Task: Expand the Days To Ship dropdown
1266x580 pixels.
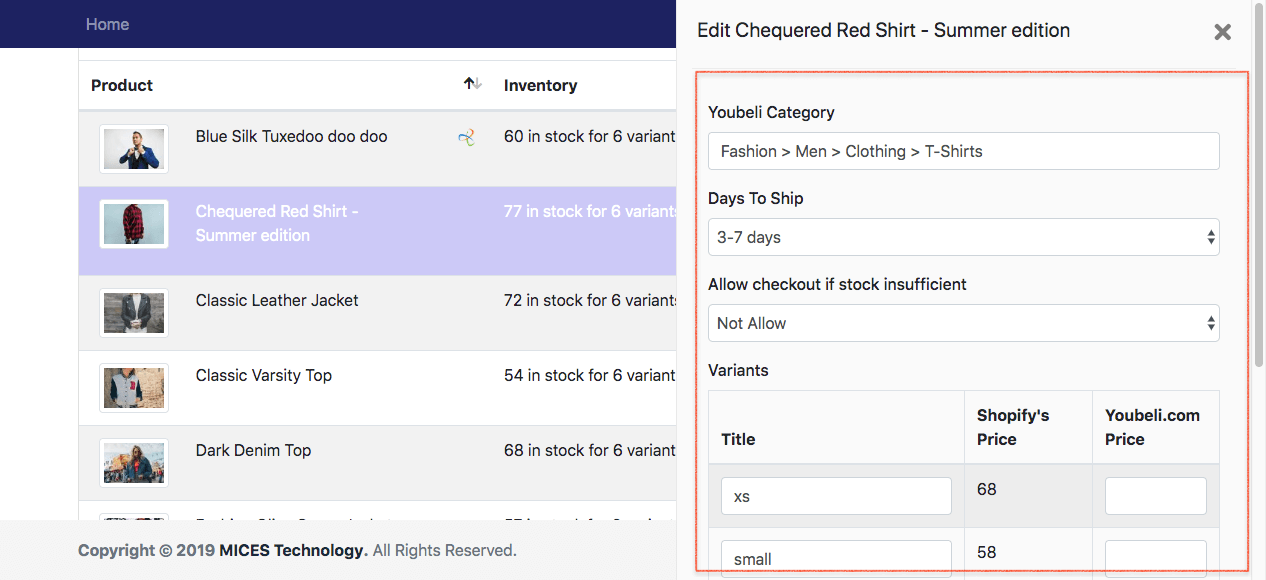Action: [963, 237]
